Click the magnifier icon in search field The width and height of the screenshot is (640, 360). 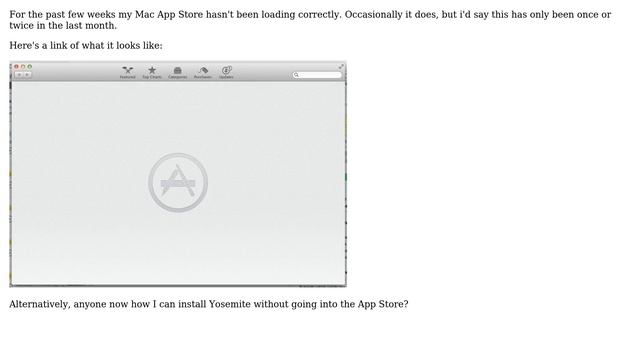pos(296,75)
